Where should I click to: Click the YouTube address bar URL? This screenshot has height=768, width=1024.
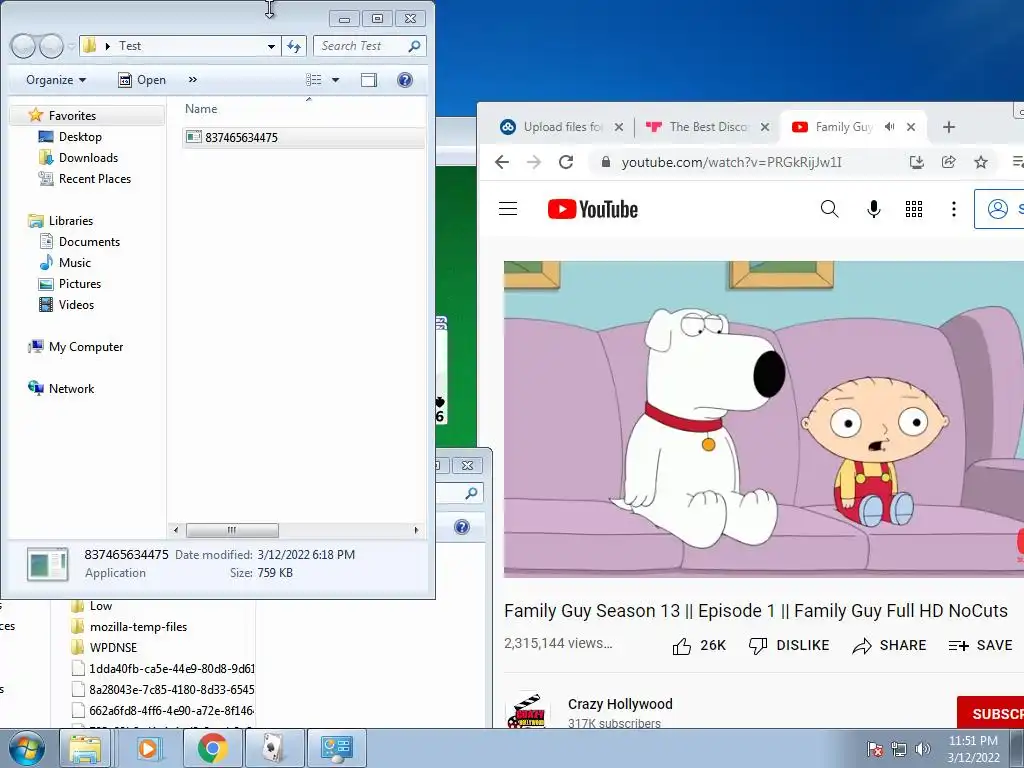coord(731,162)
